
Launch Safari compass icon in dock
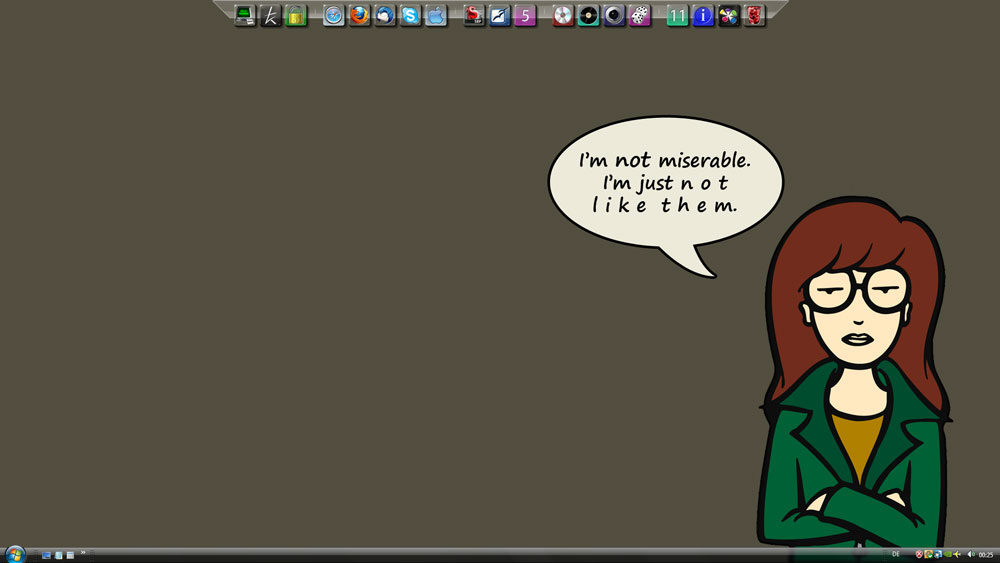tap(334, 15)
